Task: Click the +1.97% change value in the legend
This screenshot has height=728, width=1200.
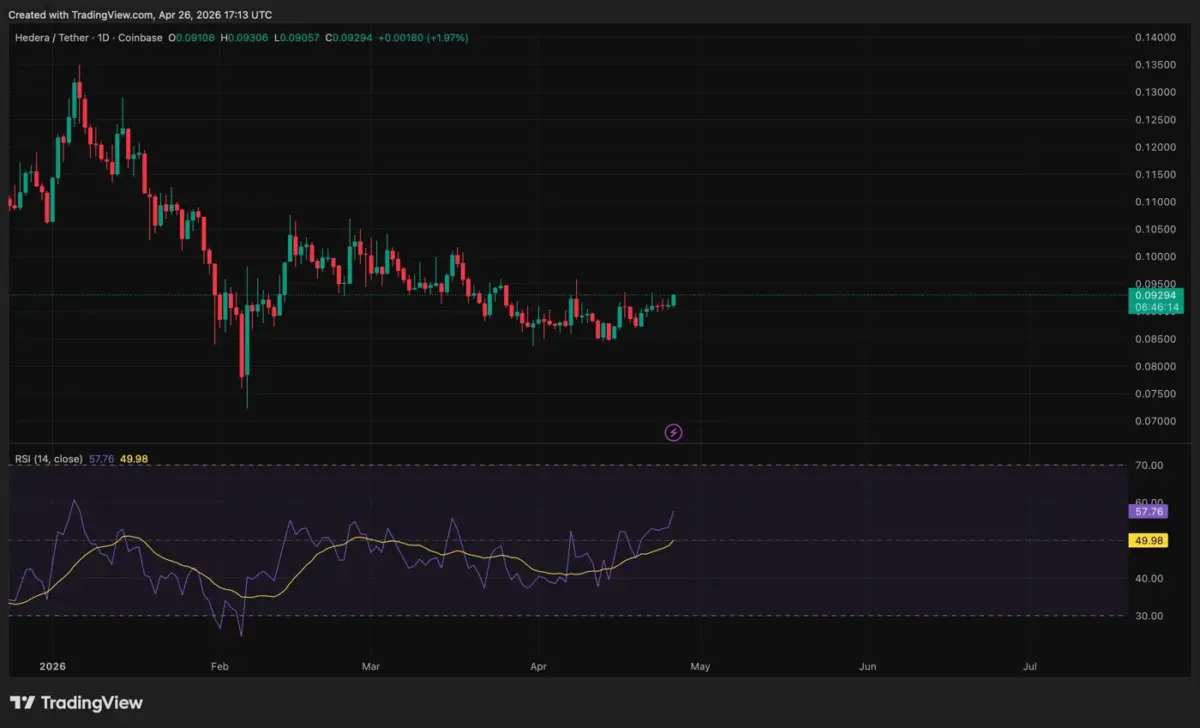Action: [447, 37]
